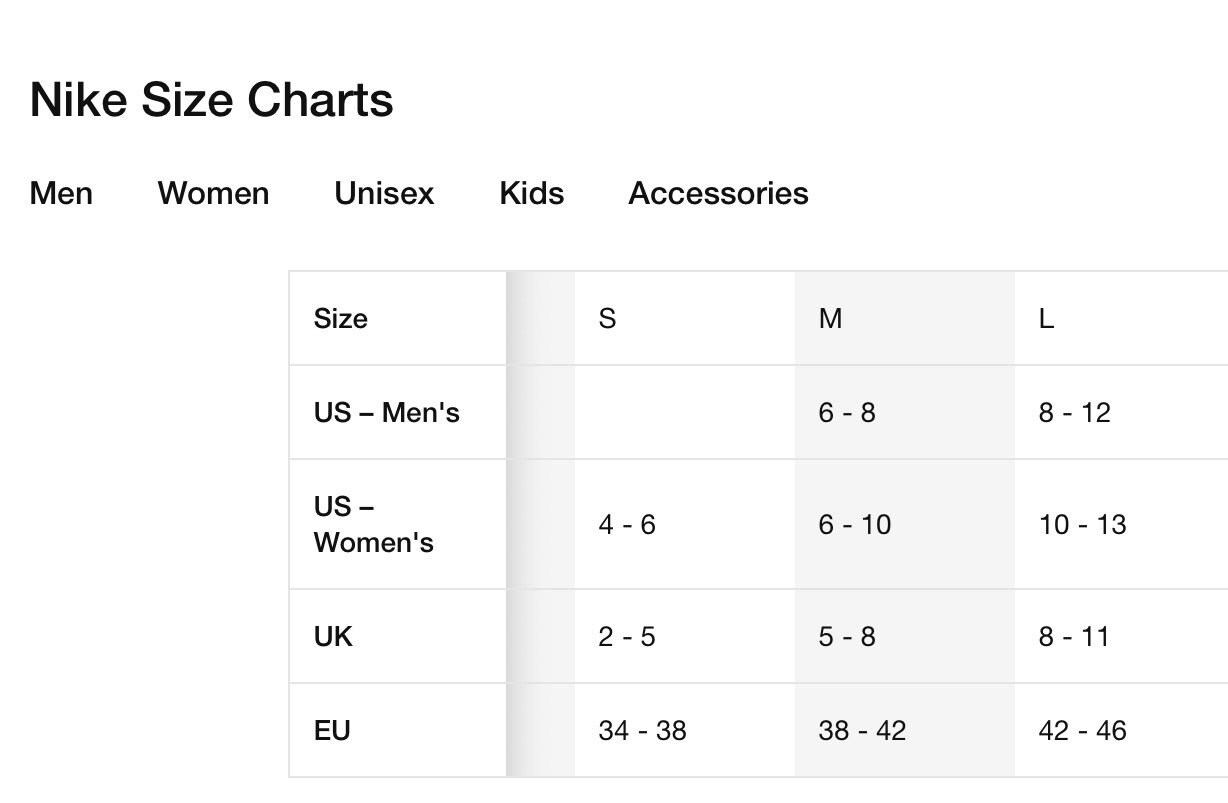Select the Unisex tab

coord(384,193)
